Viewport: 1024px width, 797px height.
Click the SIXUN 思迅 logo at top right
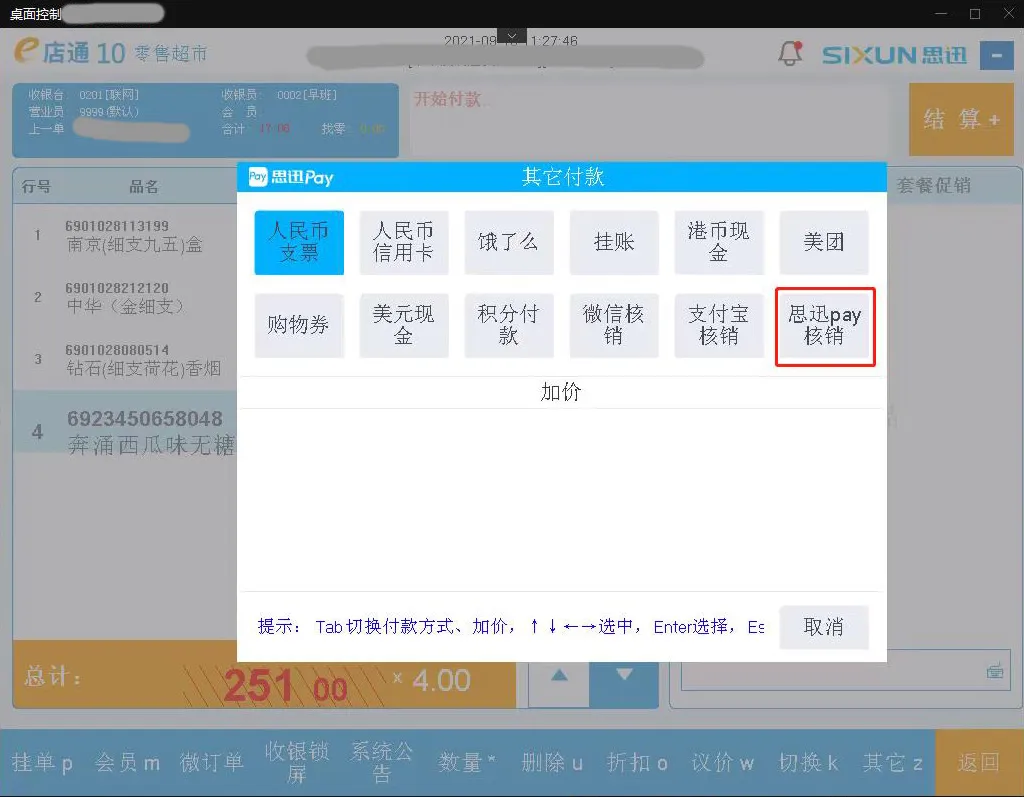point(897,55)
